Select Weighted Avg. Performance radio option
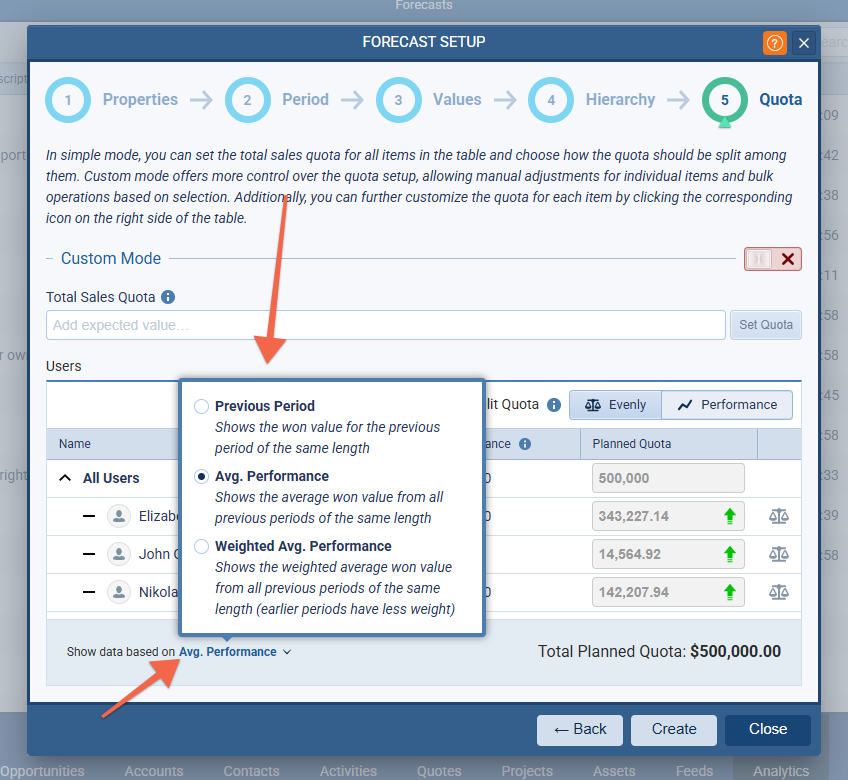The image size is (848, 780). pyautogui.click(x=202, y=547)
